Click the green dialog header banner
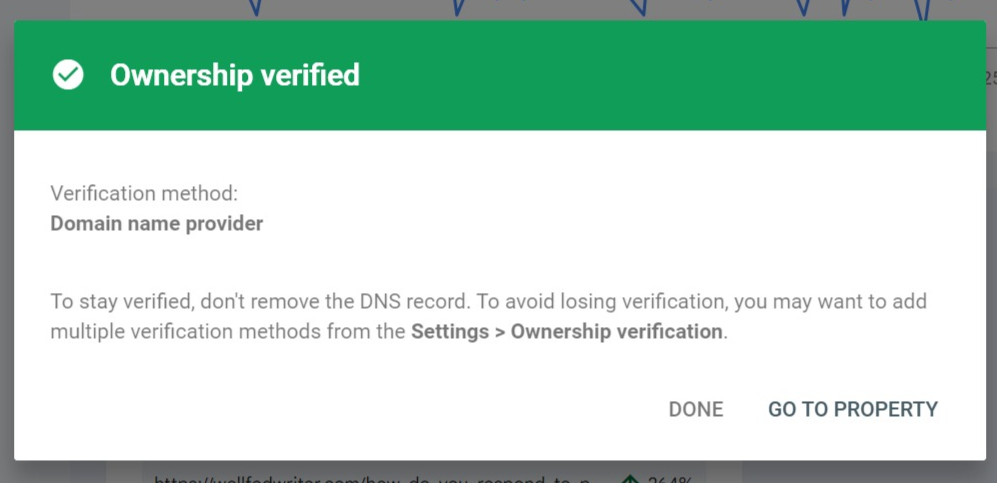Image resolution: width=997 pixels, height=483 pixels. click(600, 75)
